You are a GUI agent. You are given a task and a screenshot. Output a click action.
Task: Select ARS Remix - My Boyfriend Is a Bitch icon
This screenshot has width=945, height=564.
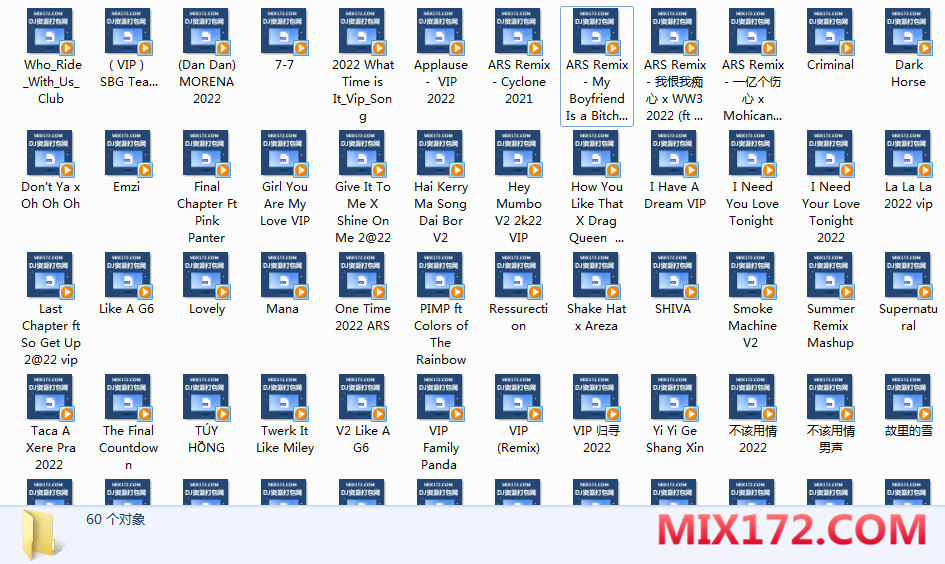point(596,31)
